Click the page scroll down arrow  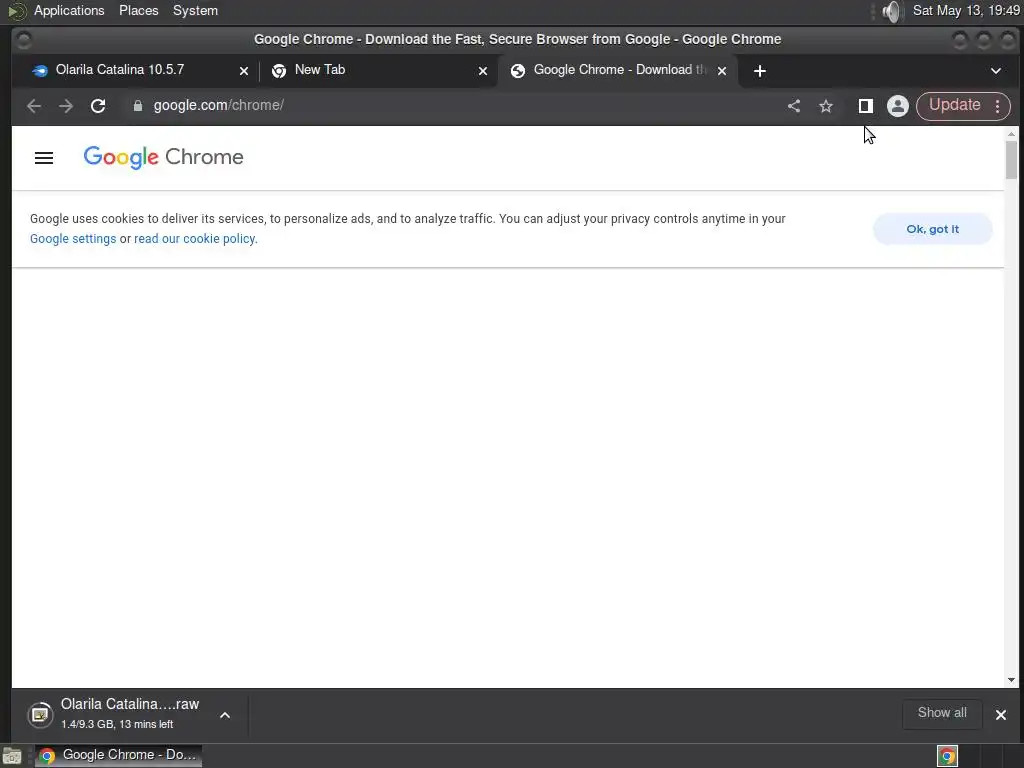point(1011,680)
